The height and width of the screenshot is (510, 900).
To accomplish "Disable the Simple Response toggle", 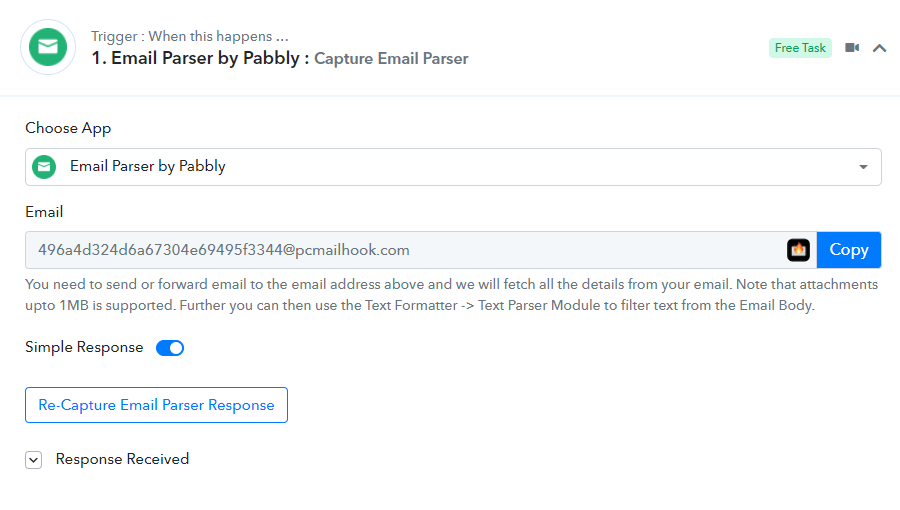I will (x=170, y=348).
